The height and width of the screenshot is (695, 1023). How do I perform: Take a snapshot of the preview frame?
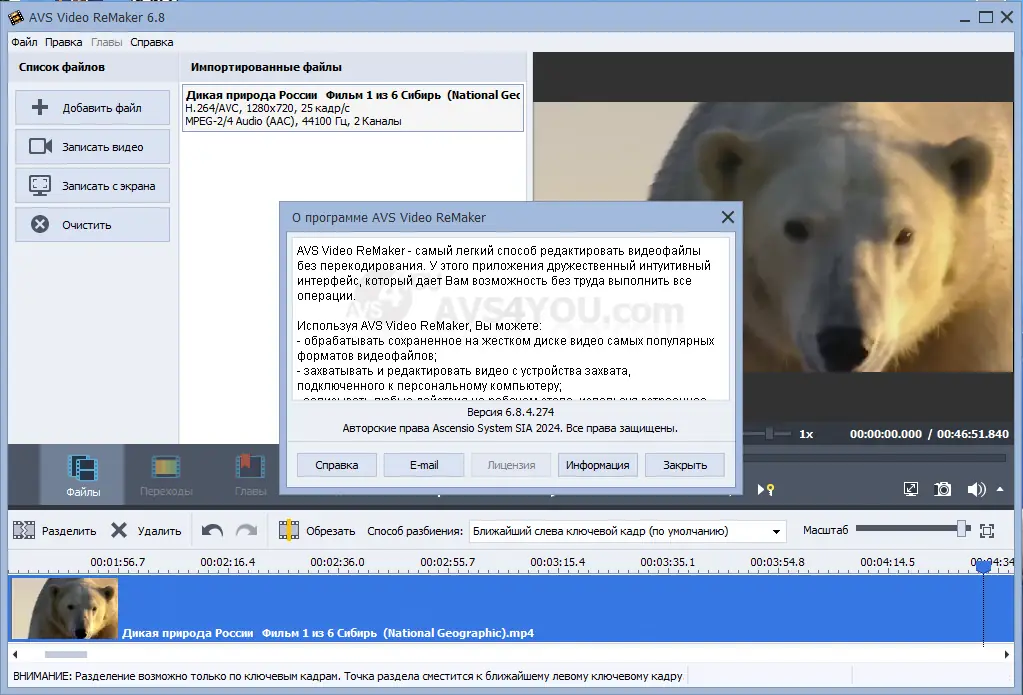[943, 489]
